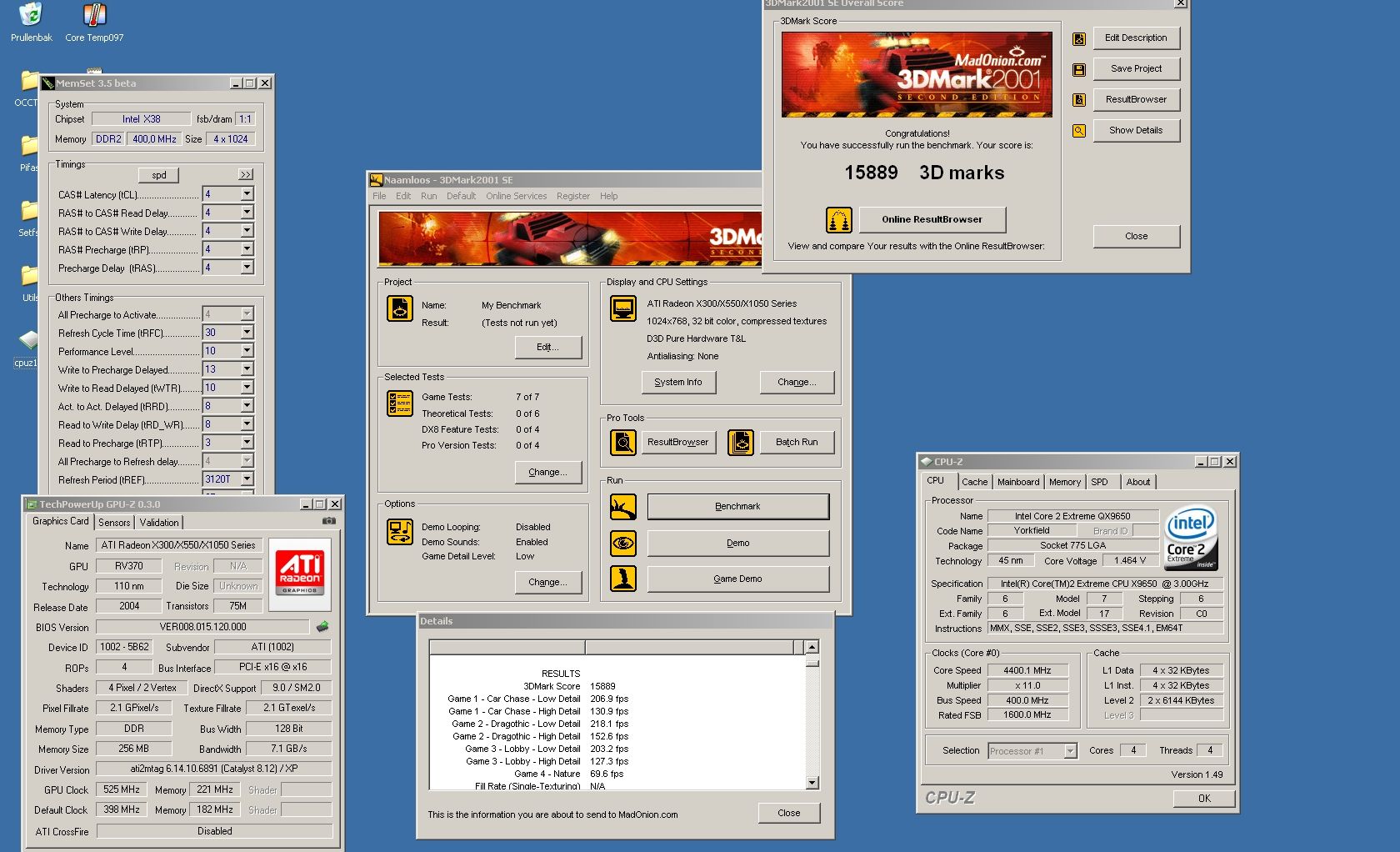Click the Pro Tools ResultBrowser magnifier icon
Screen dimensions: 1400x852
point(623,443)
